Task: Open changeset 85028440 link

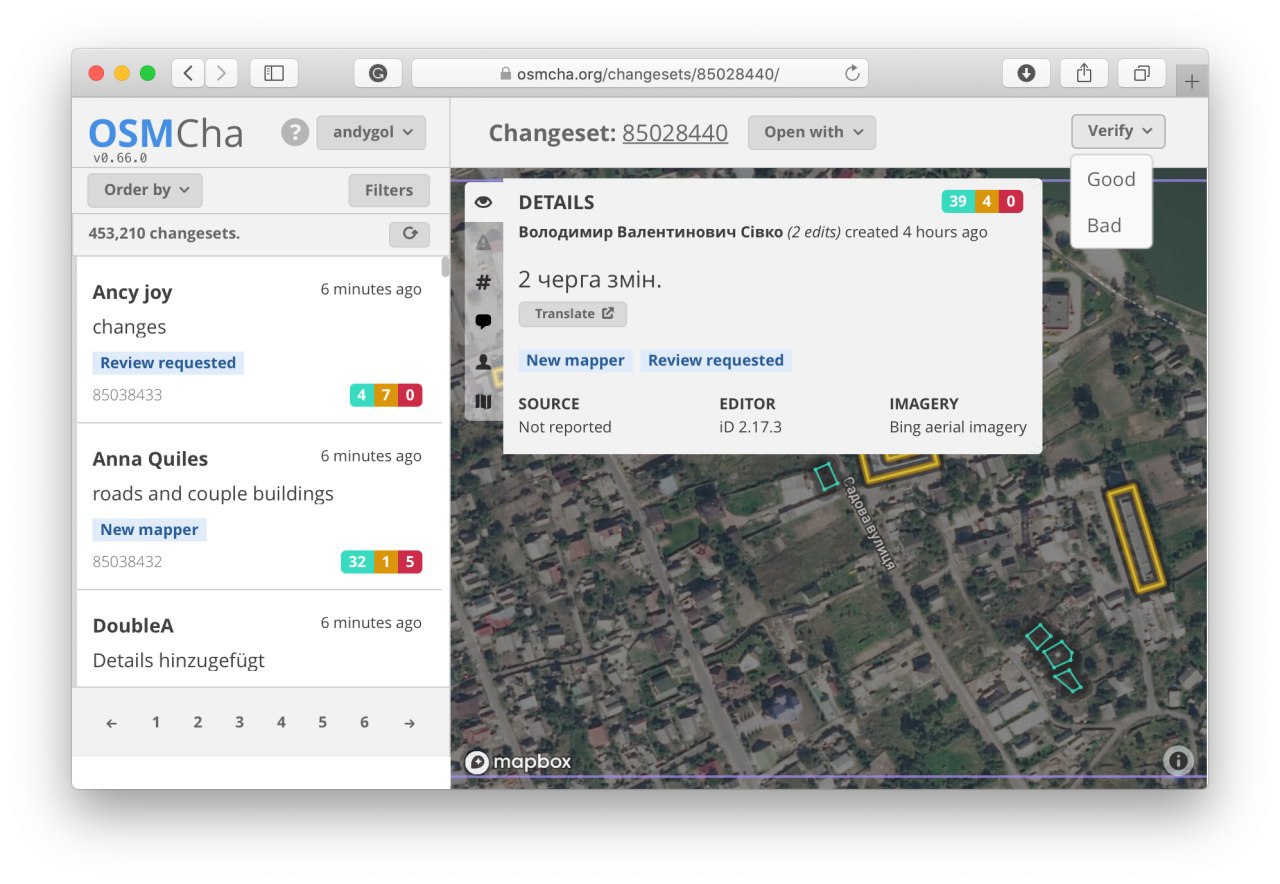Action: tap(675, 132)
